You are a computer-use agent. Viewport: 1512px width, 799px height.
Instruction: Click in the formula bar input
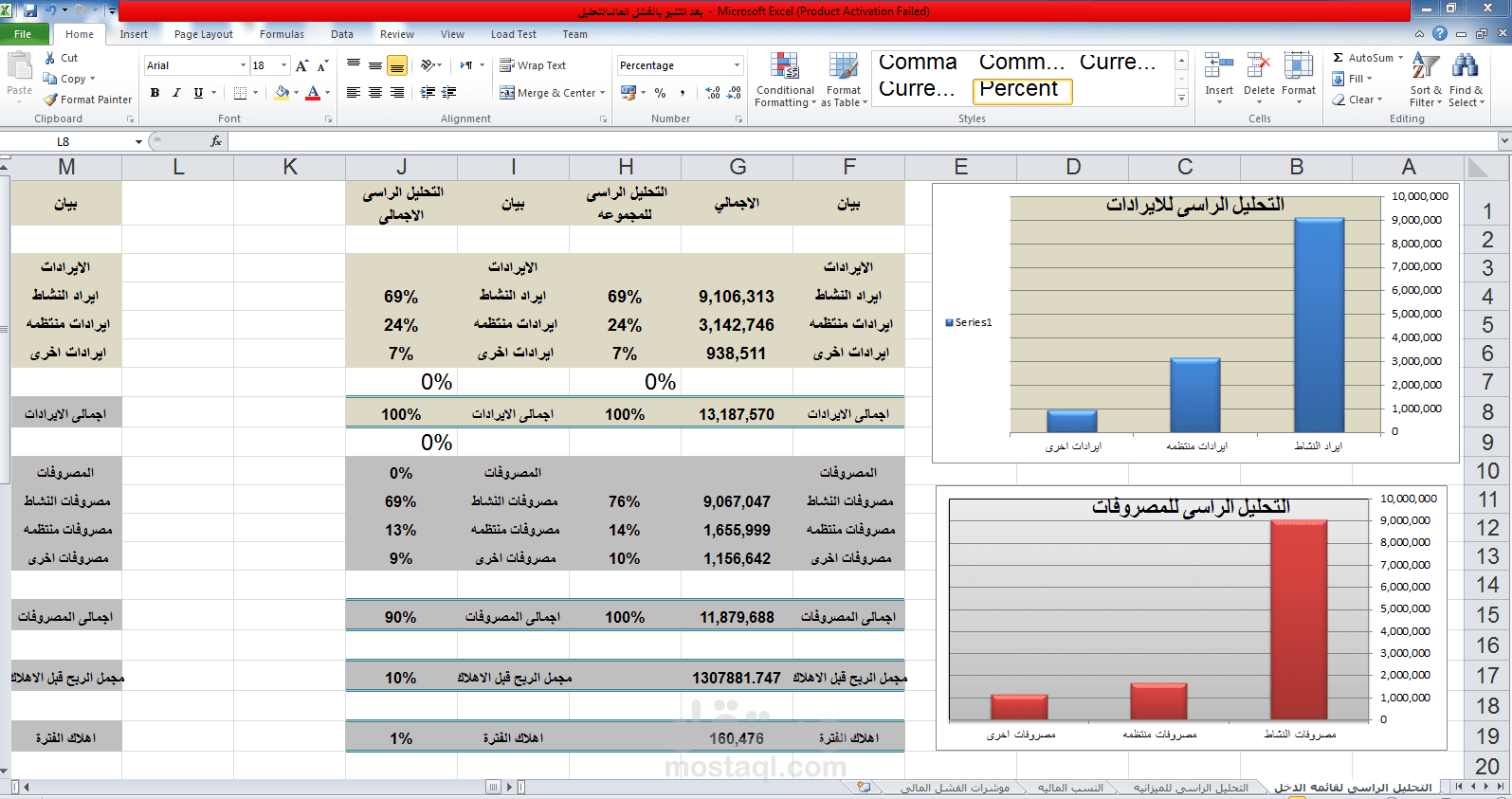[x=863, y=141]
